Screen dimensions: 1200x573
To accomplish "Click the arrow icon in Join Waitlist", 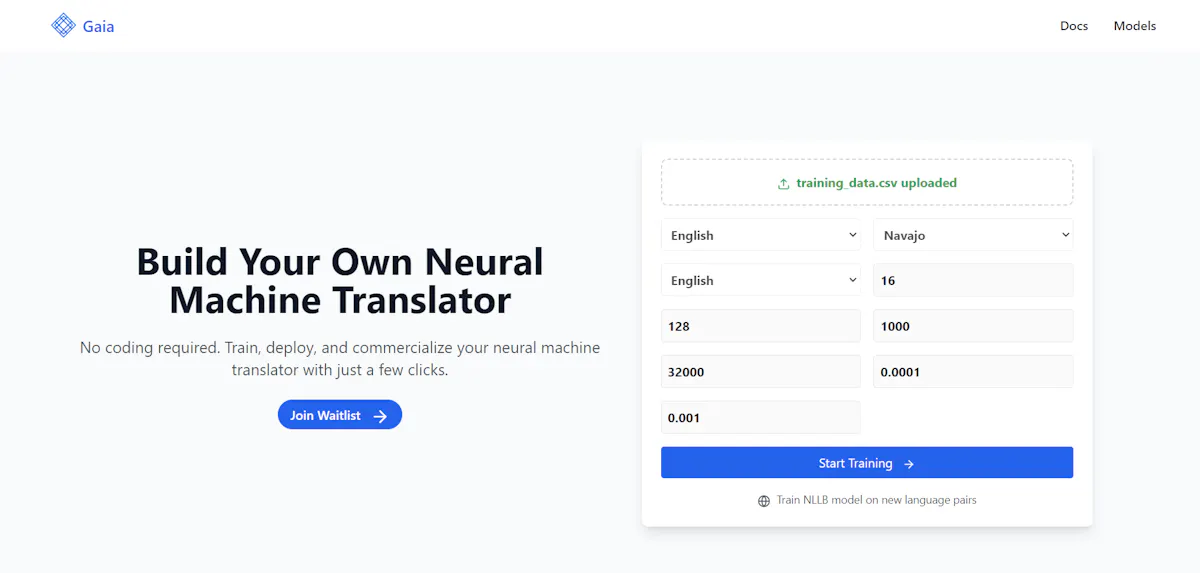I will click(380, 416).
